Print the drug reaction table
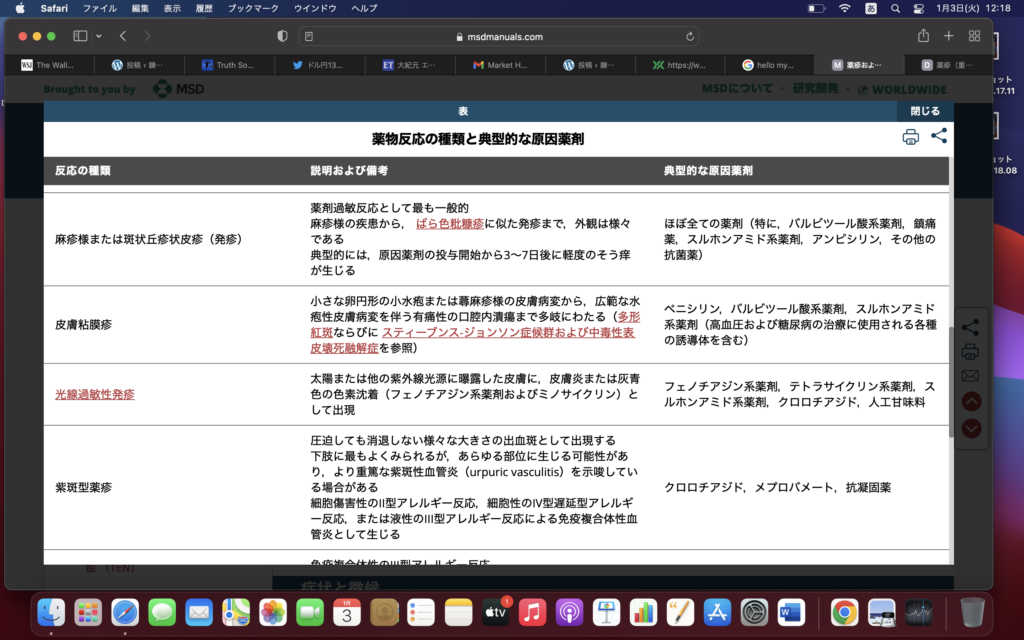Image resolution: width=1024 pixels, height=640 pixels. pos(910,138)
